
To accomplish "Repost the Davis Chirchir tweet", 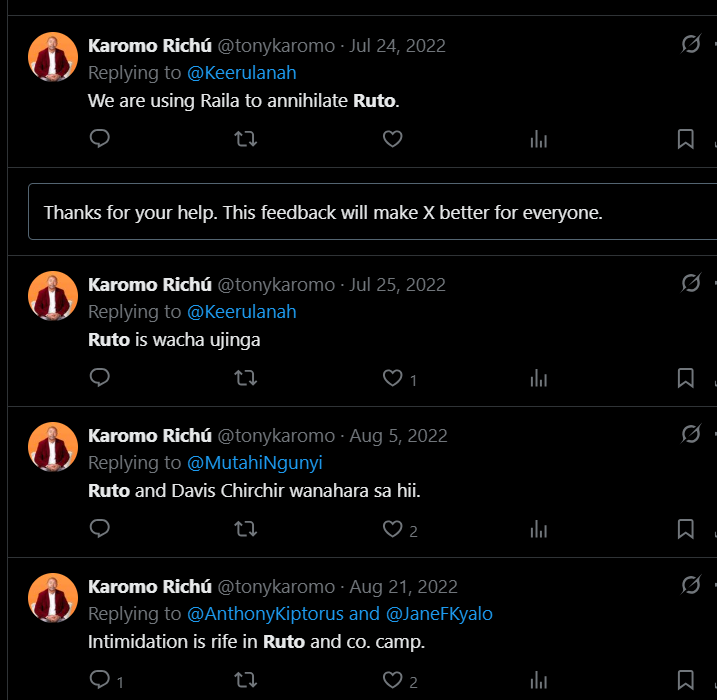I will [x=245, y=529].
